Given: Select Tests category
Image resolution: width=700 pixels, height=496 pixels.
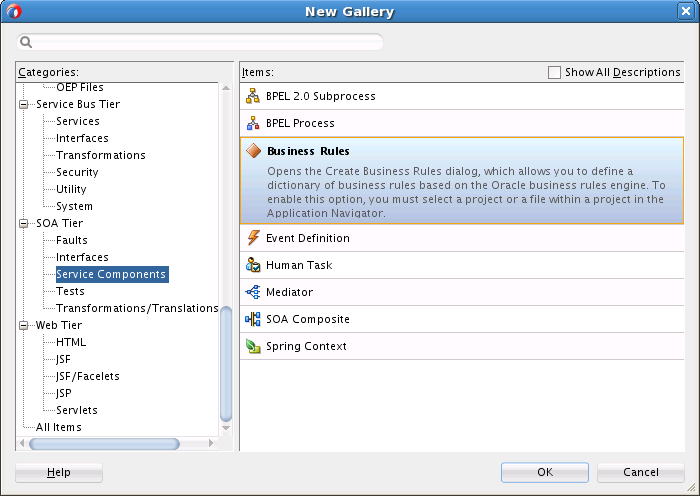Looking at the screenshot, I should [70, 291].
